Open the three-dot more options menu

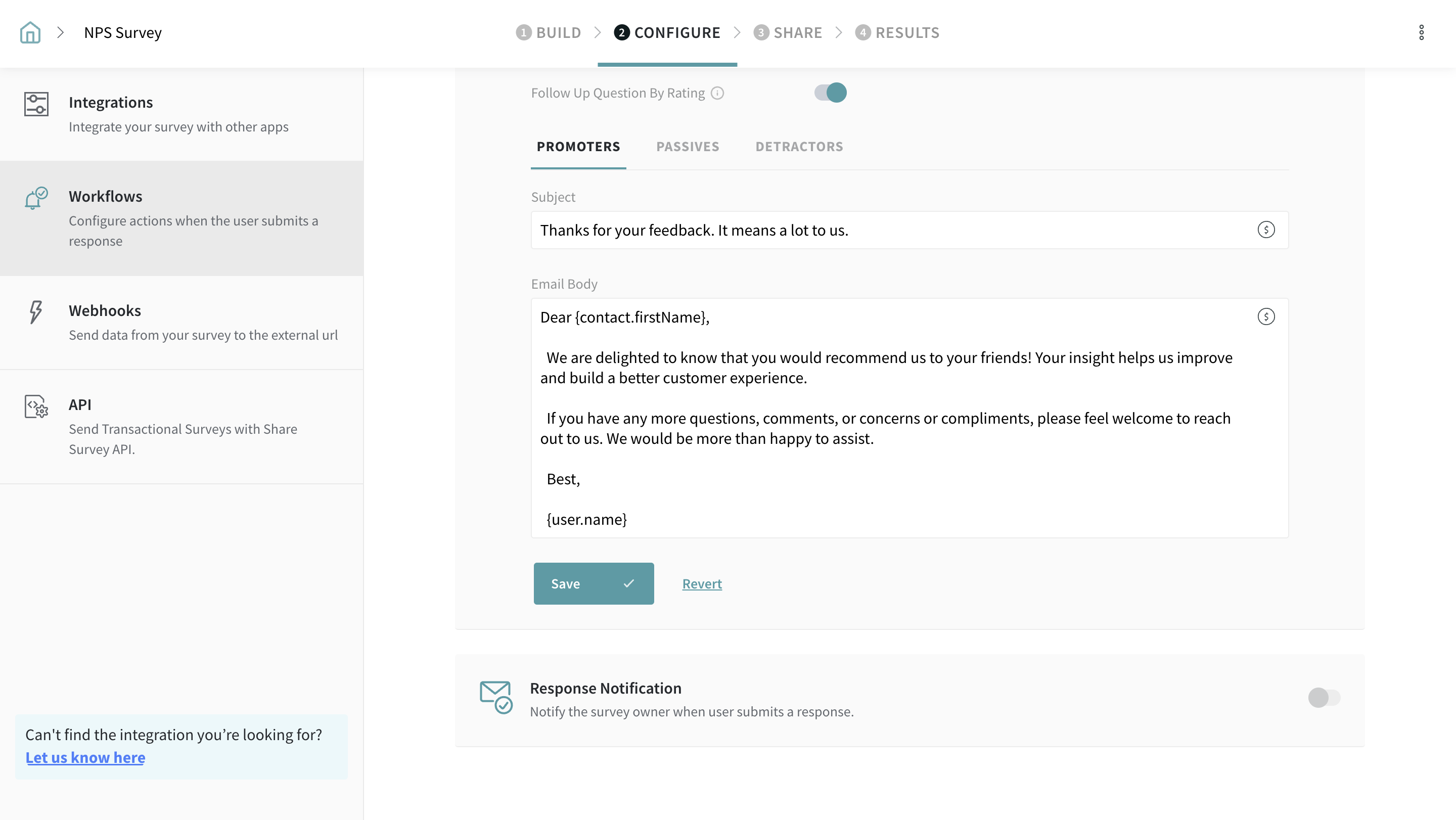pos(1421,32)
